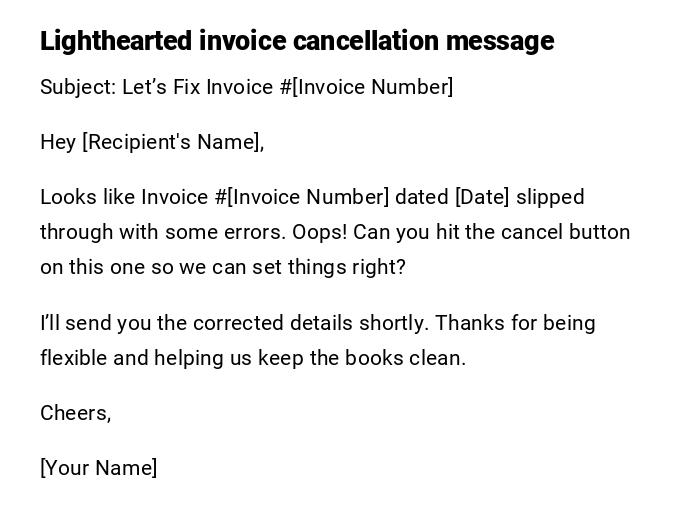Click the [Invoice Number] placeholder in subject
This screenshot has height=530, width=700.
(373, 87)
